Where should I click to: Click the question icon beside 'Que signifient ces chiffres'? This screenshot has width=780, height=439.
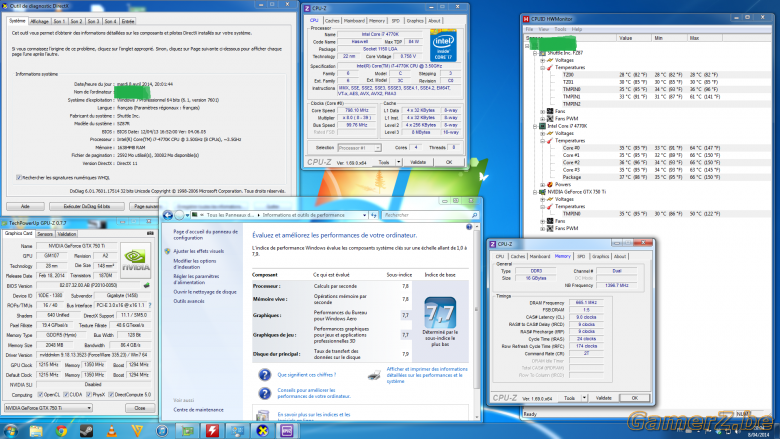[264, 375]
